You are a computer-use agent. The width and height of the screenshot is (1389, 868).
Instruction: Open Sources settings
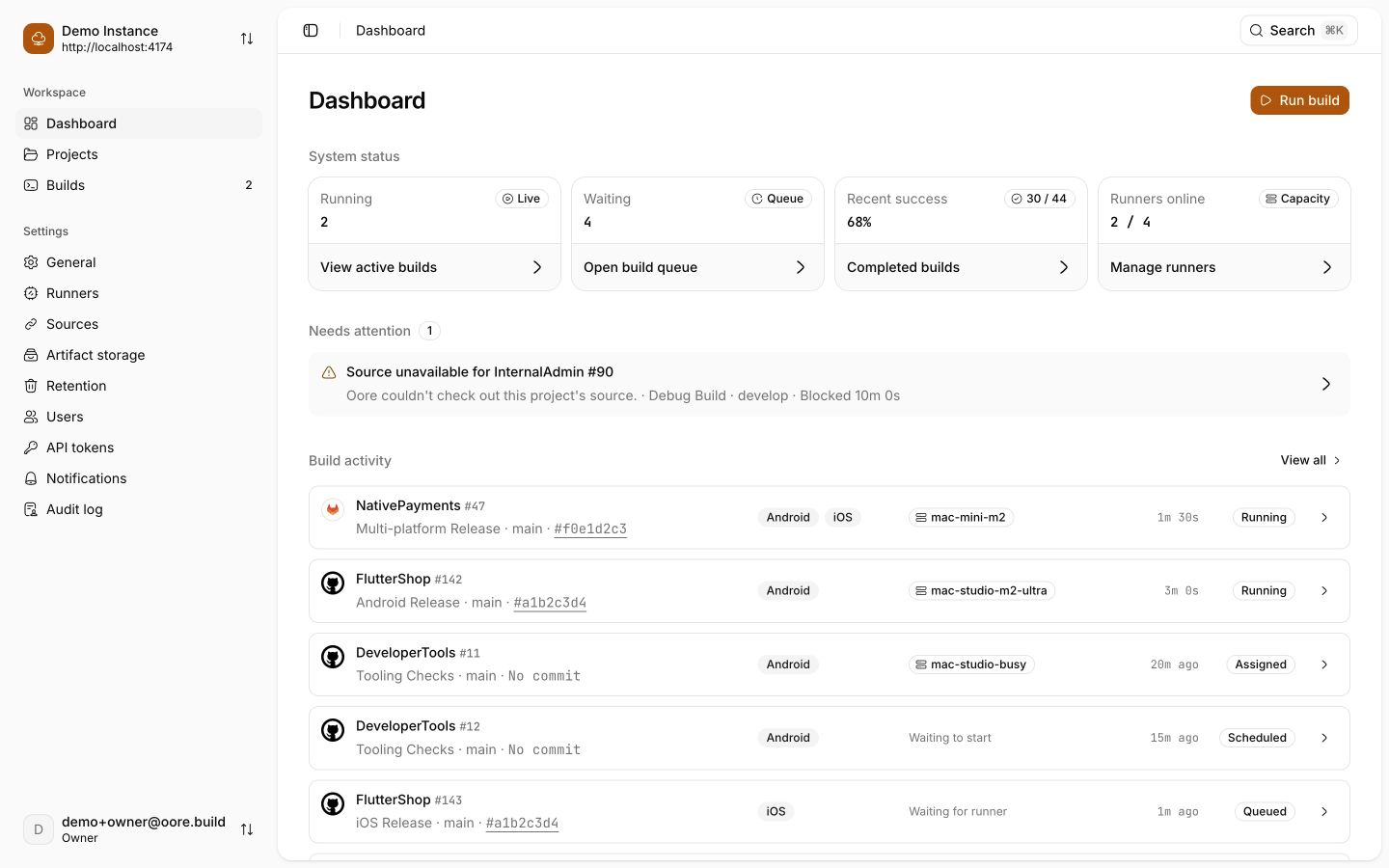pos(139,324)
